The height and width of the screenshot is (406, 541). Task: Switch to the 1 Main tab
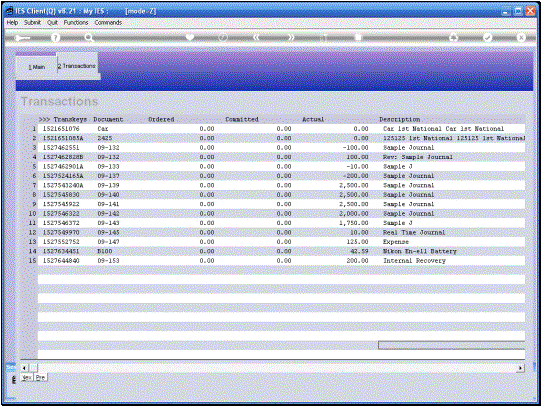[x=36, y=67]
